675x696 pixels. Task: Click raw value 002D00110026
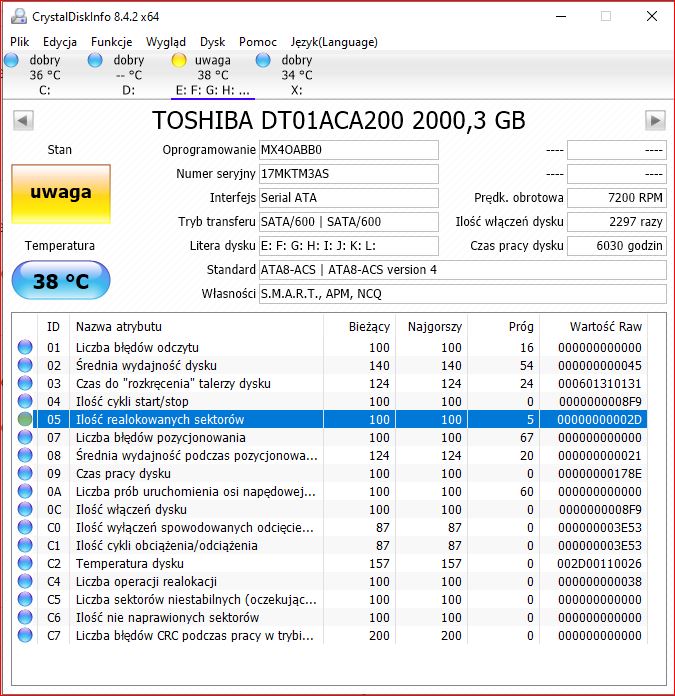pos(599,564)
